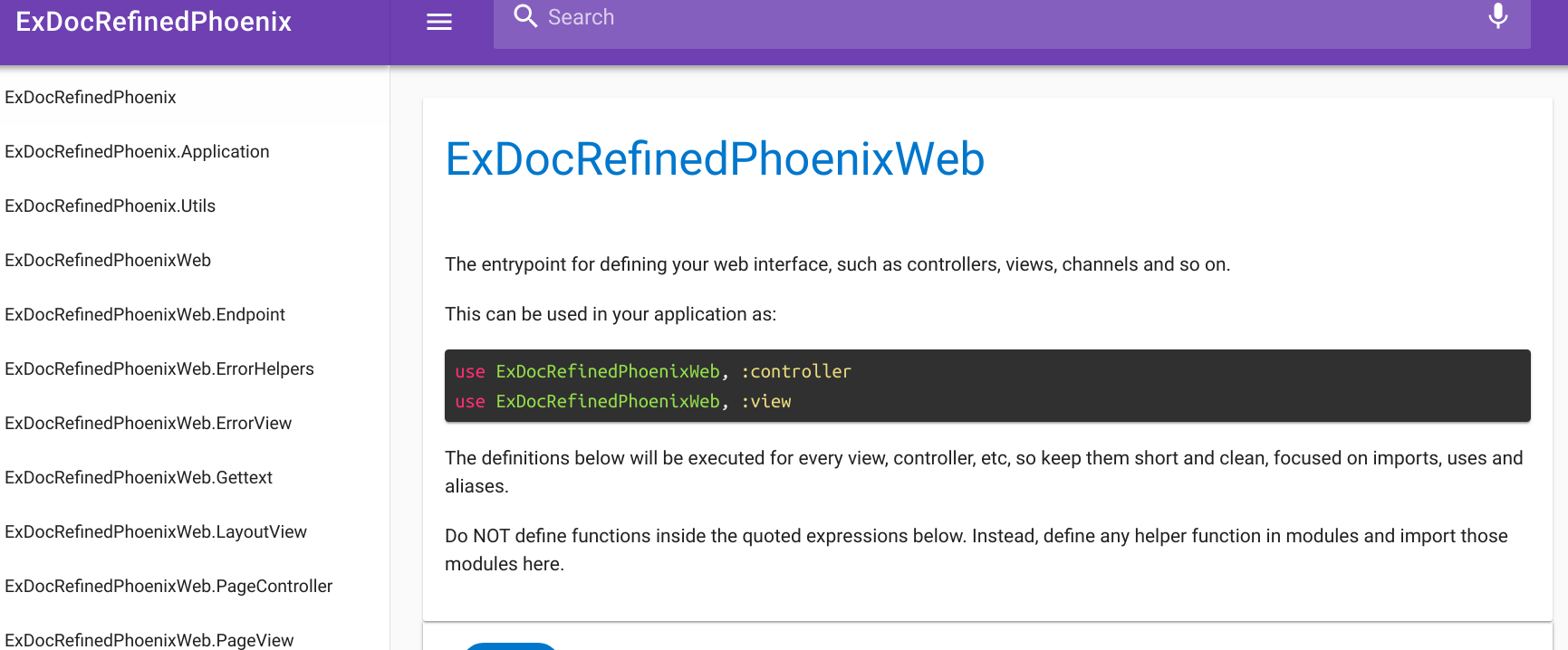Screen dimensions: 1568x650
Task: Click into the Search input field
Action: point(996,18)
